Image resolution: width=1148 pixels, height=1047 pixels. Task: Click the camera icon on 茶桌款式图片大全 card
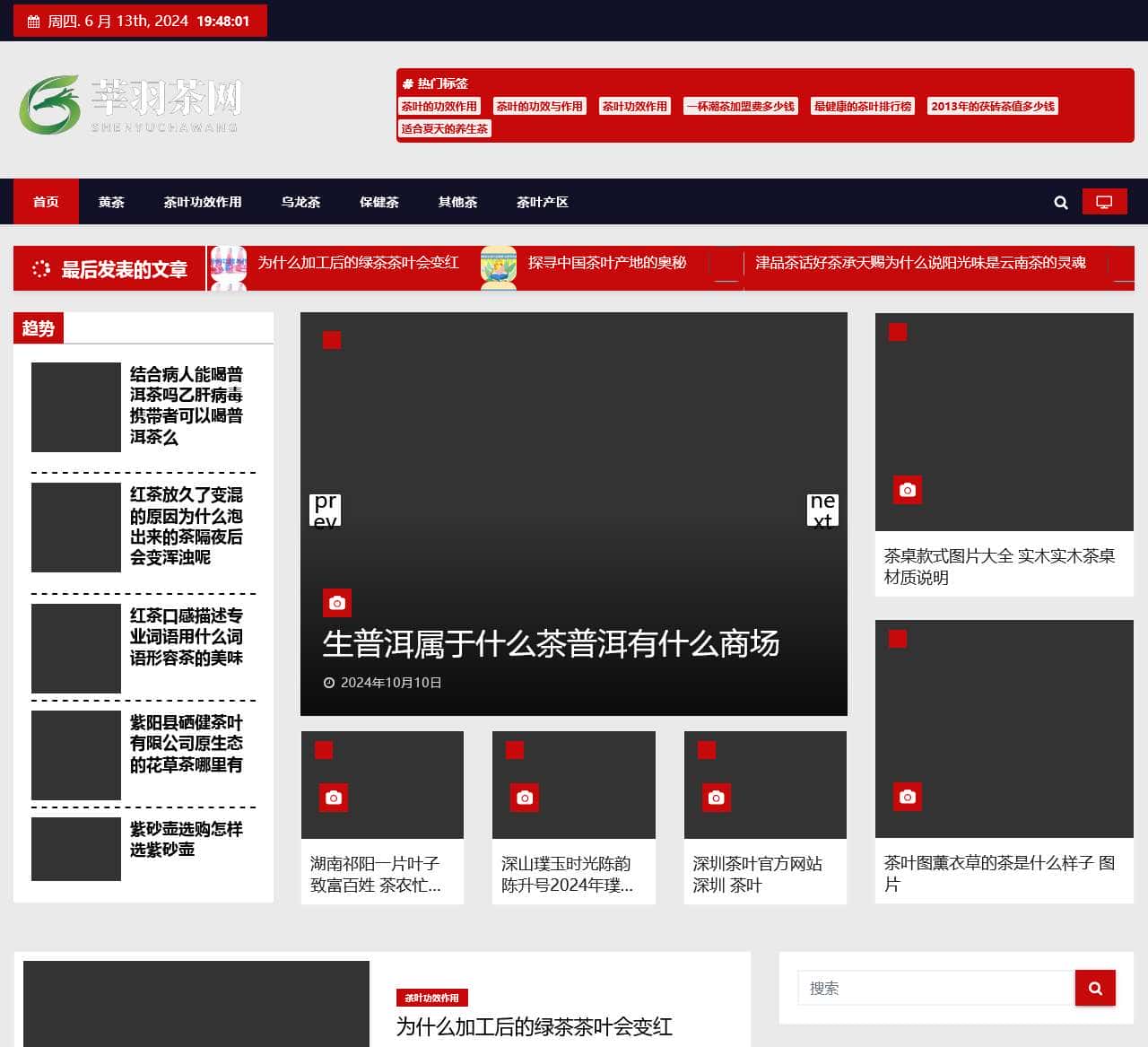click(x=908, y=490)
